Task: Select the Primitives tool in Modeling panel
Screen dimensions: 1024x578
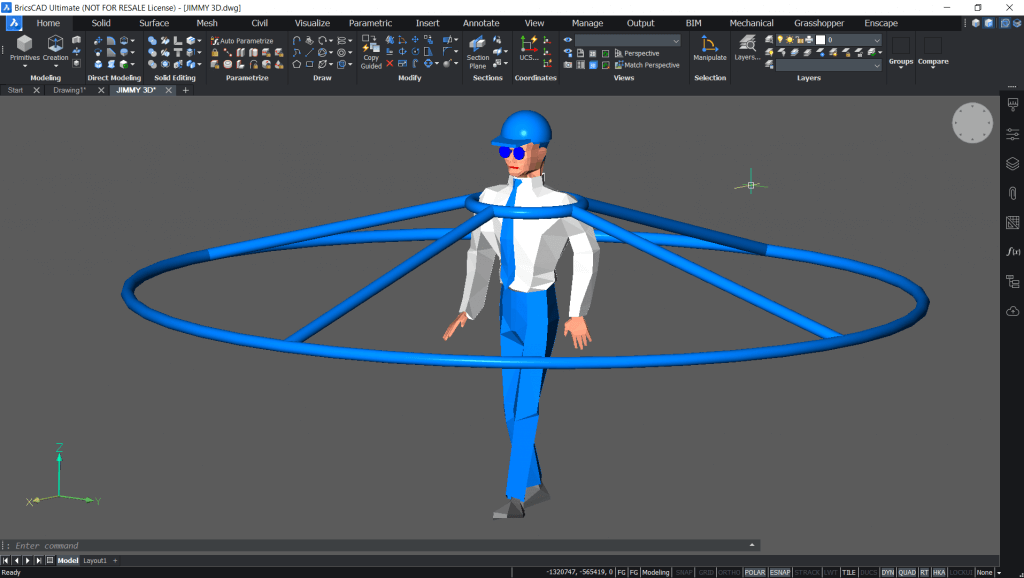Action: point(24,44)
